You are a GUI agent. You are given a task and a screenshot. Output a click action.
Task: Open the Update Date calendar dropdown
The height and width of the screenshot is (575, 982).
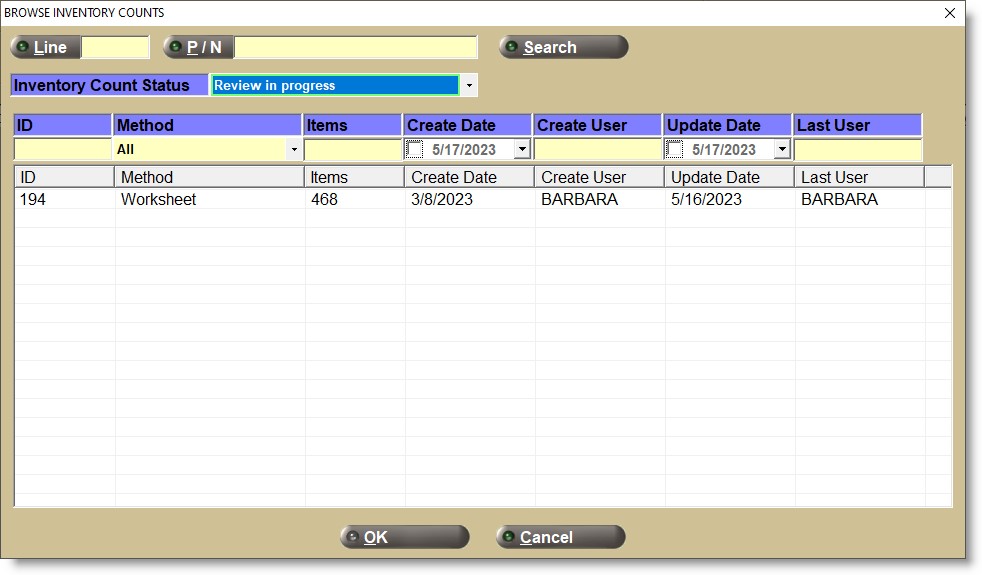click(x=781, y=150)
